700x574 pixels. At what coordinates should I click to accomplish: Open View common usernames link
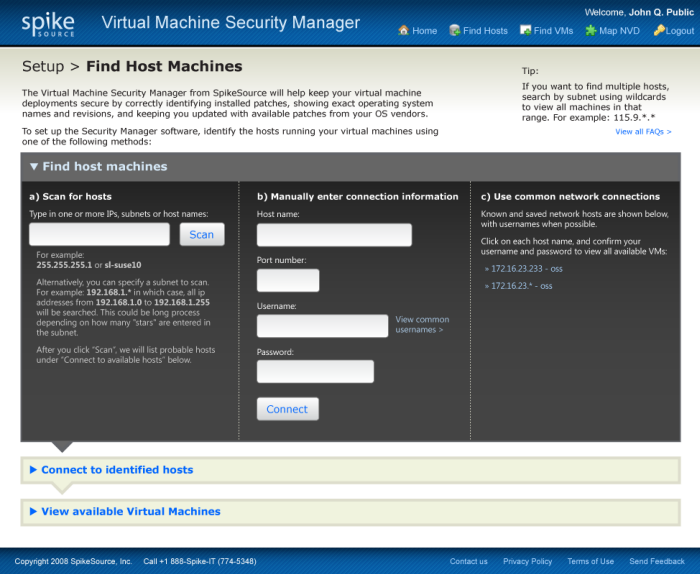pyautogui.click(x=422, y=324)
